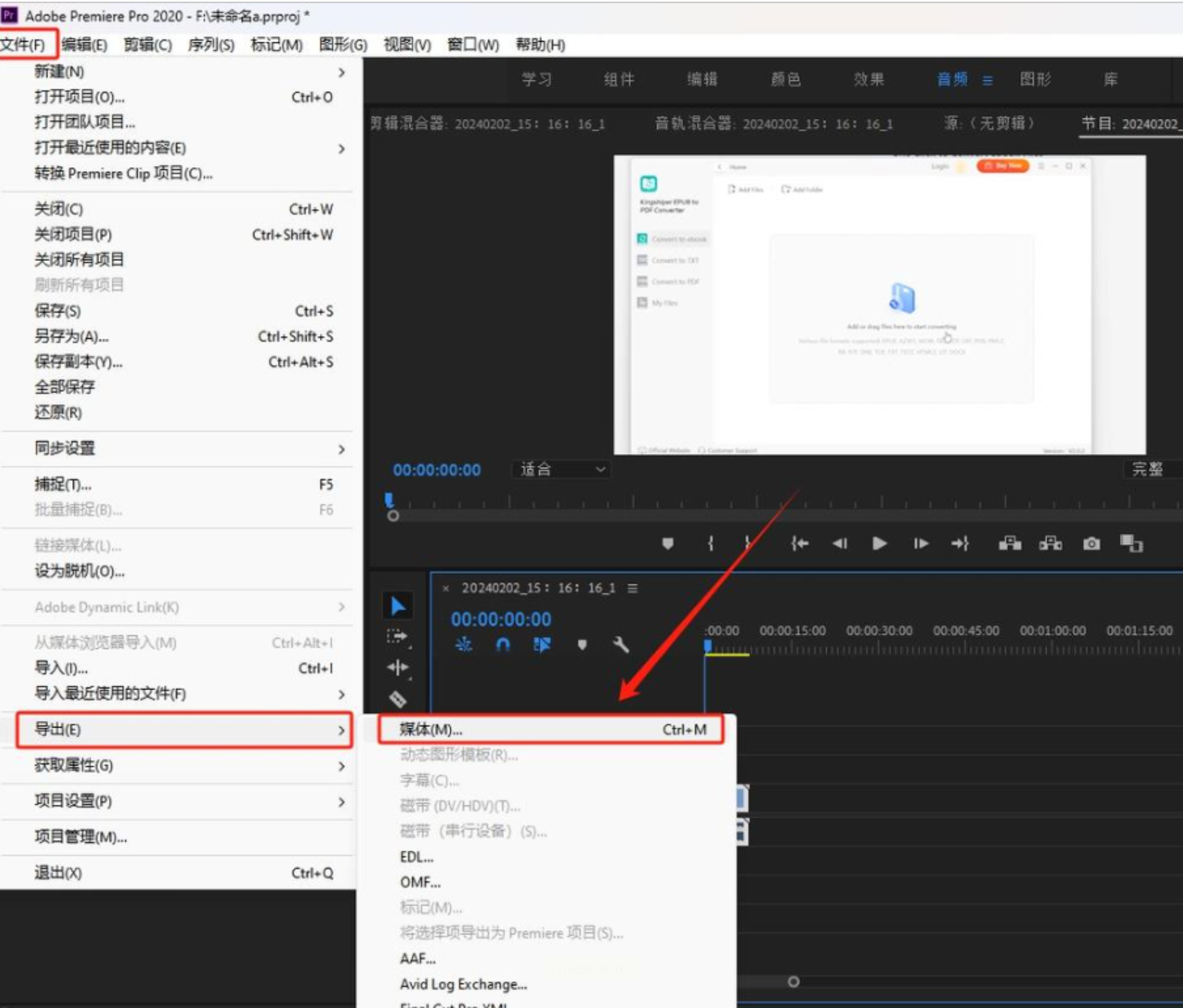Click 另存为(A)... menu entry
This screenshot has height=1008, width=1183.
72,336
